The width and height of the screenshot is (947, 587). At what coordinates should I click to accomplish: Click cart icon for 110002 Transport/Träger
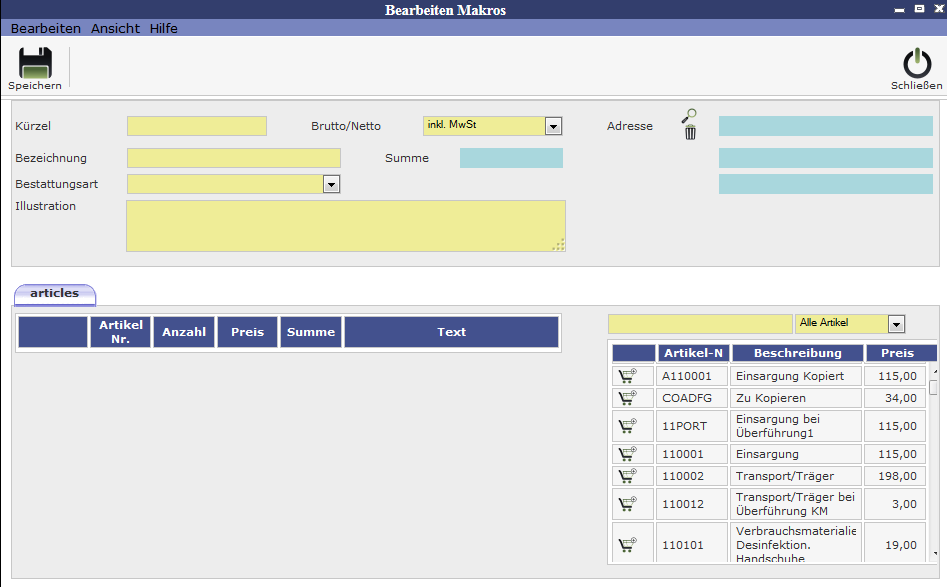[x=627, y=476]
